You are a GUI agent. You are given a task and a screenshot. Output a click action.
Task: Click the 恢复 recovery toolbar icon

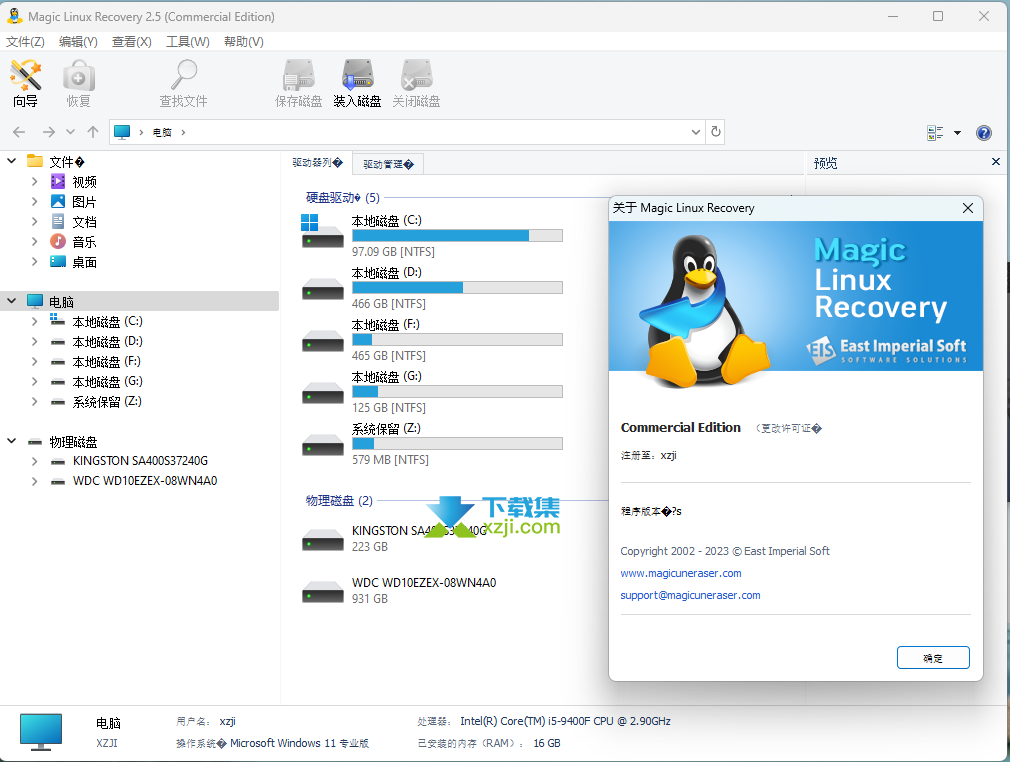coord(79,83)
